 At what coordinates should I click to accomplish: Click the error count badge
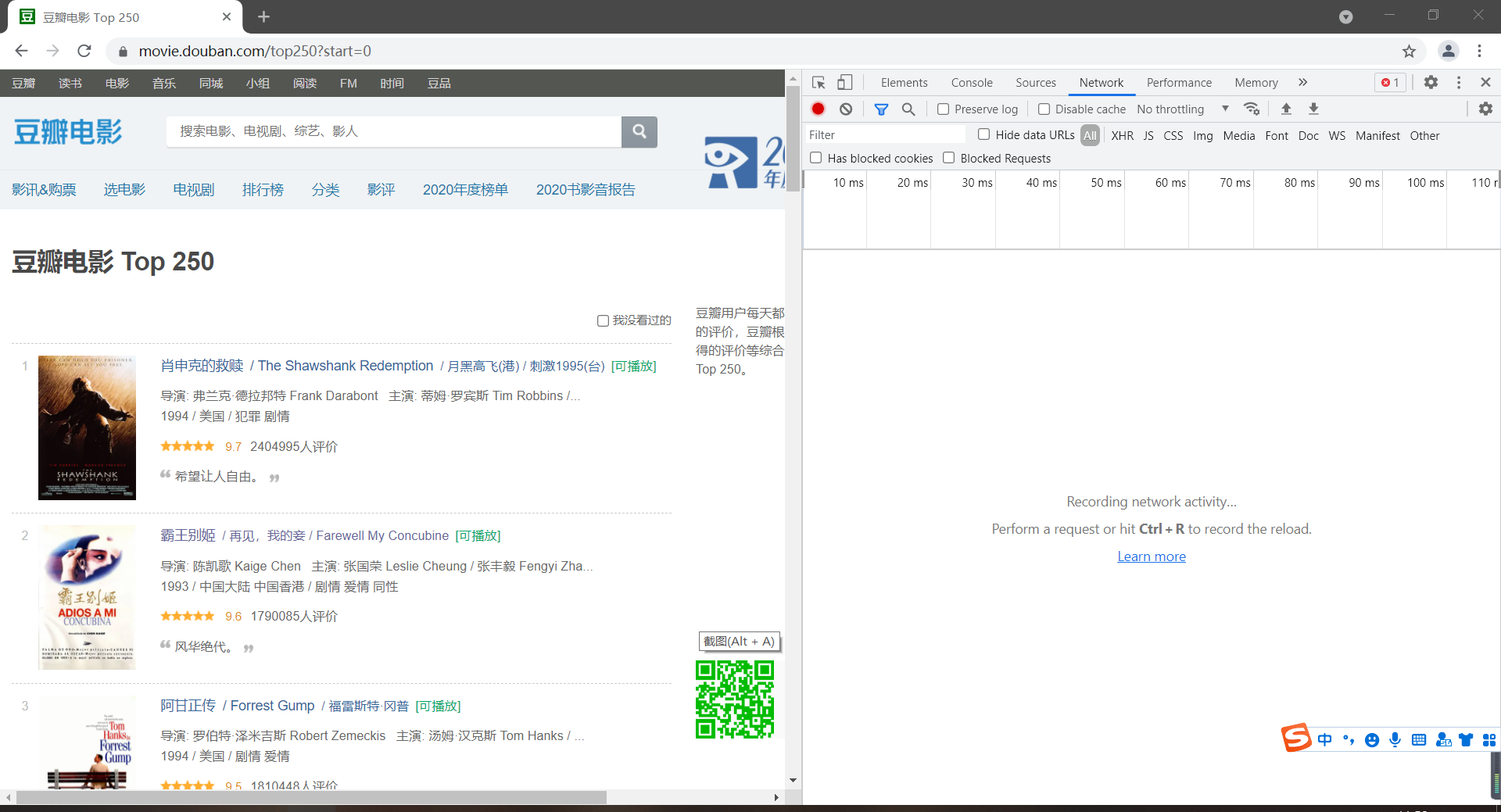tap(1390, 83)
